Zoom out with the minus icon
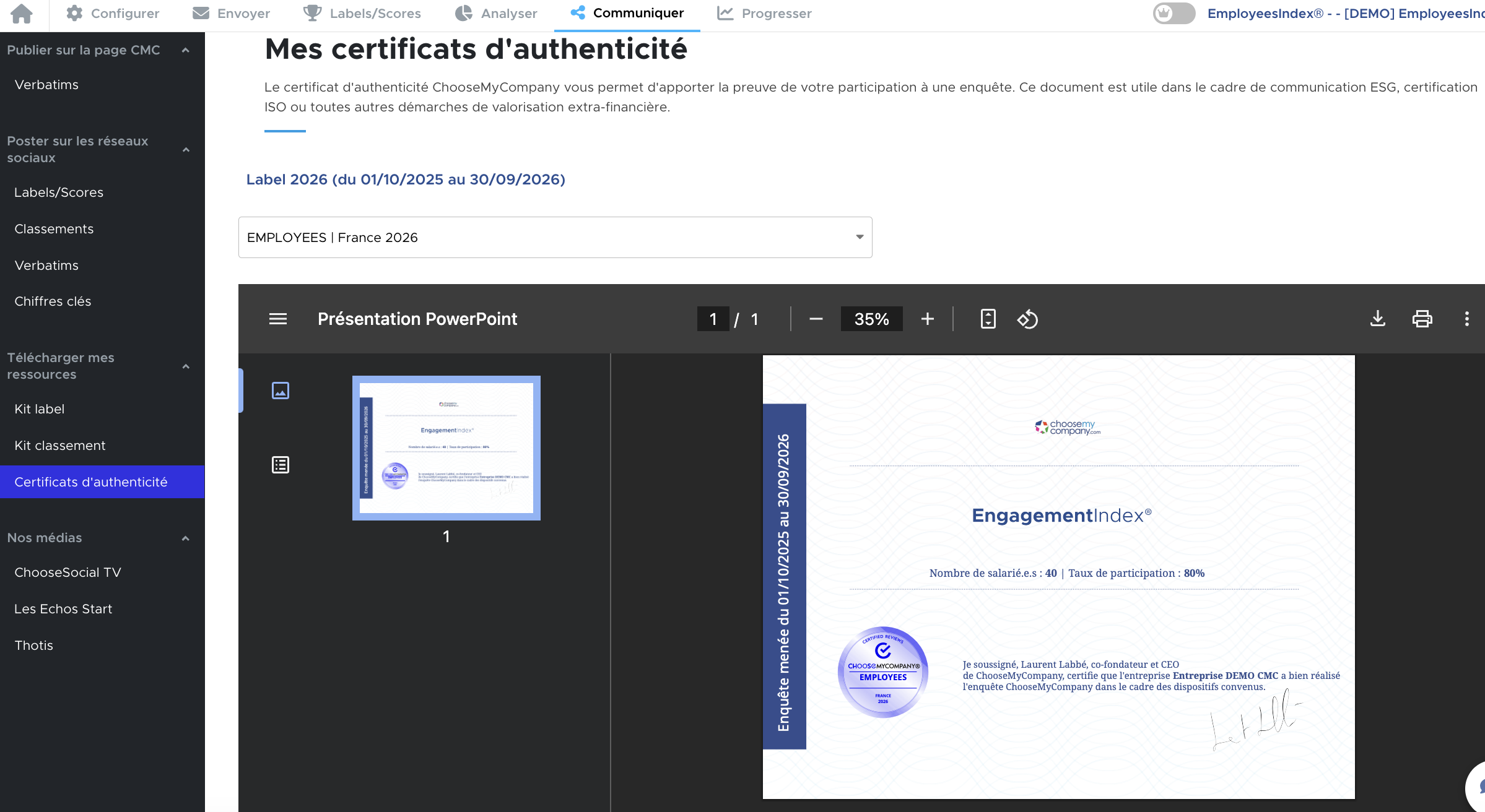The height and width of the screenshot is (812, 1485). (816, 319)
